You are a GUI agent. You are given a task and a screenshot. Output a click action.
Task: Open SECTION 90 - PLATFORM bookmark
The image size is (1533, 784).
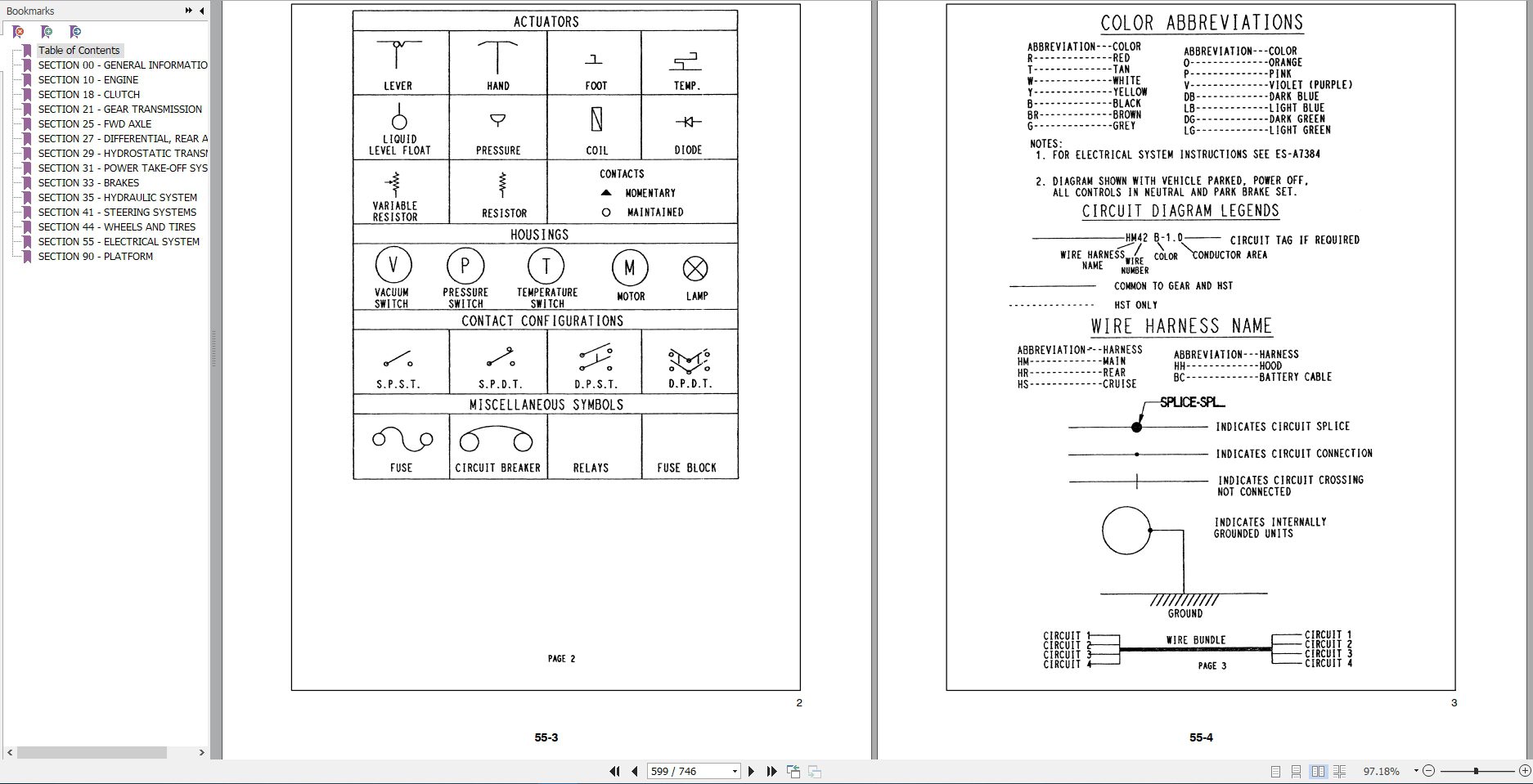96,256
